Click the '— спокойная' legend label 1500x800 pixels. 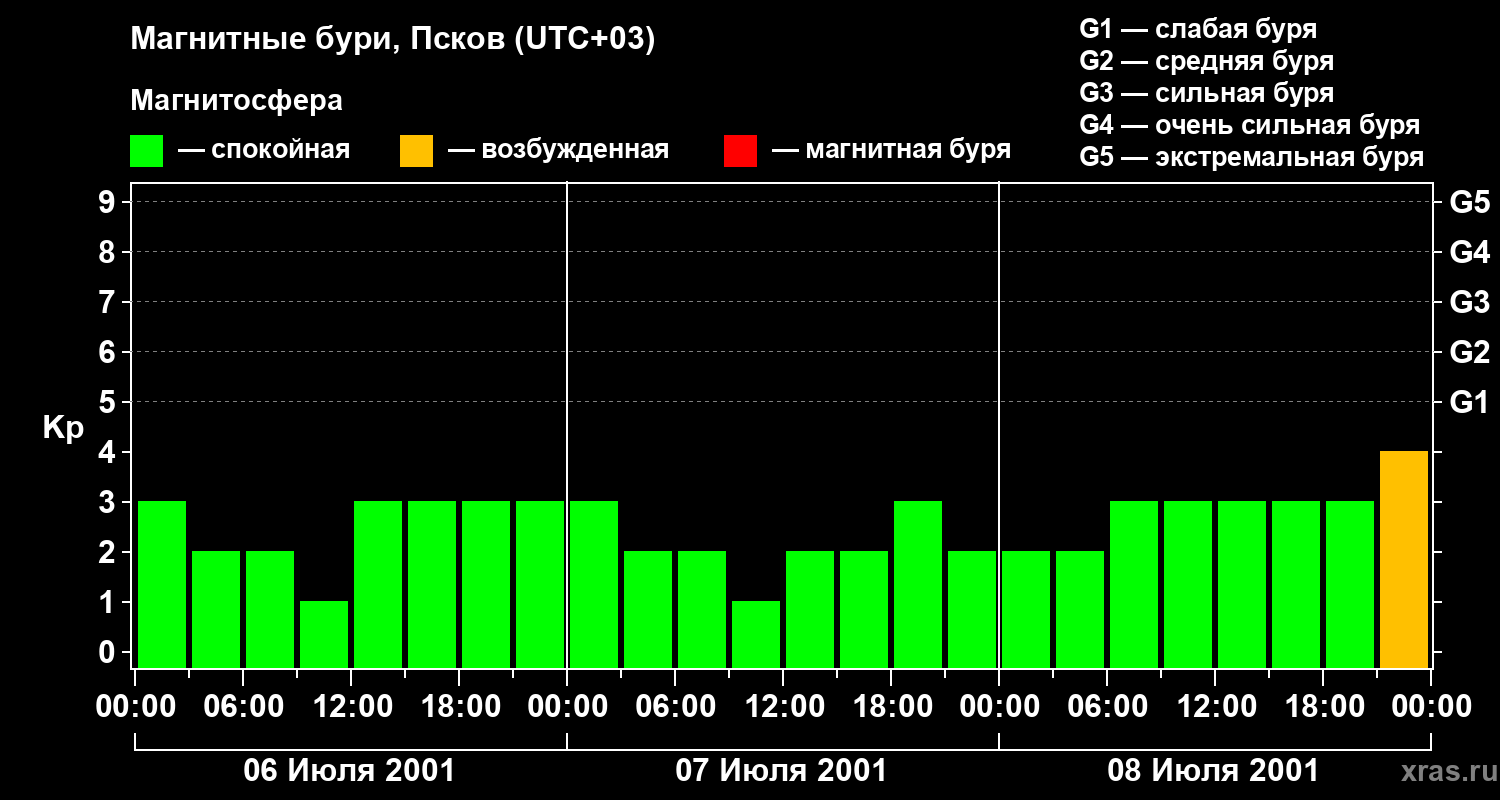pos(264,151)
